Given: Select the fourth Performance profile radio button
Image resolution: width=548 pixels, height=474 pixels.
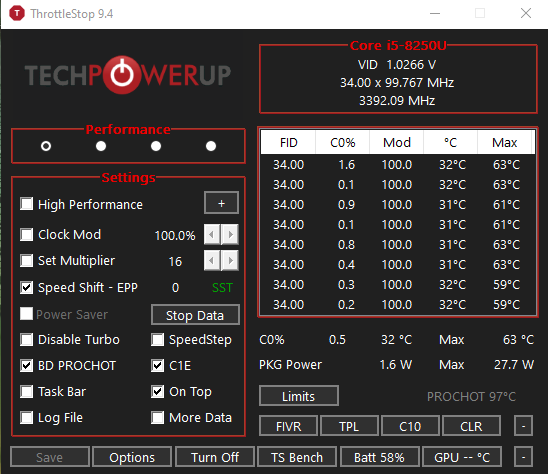Looking at the screenshot, I should (211, 146).
